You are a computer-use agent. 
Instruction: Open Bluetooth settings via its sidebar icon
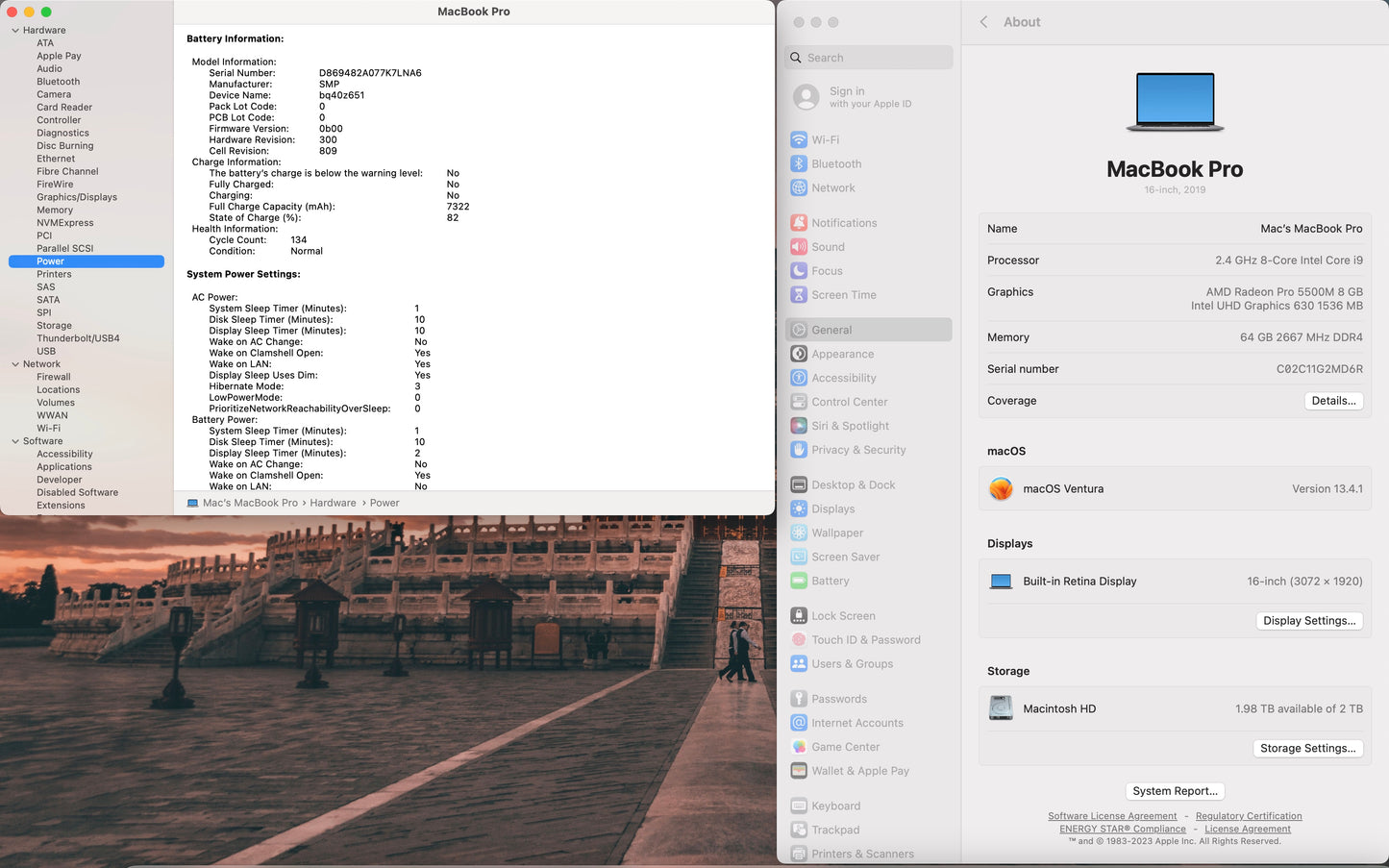click(x=798, y=164)
